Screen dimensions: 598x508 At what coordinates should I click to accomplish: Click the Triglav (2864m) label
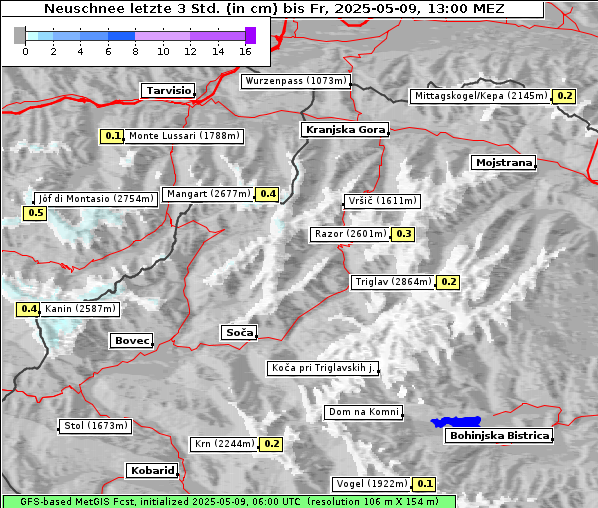tap(393, 282)
